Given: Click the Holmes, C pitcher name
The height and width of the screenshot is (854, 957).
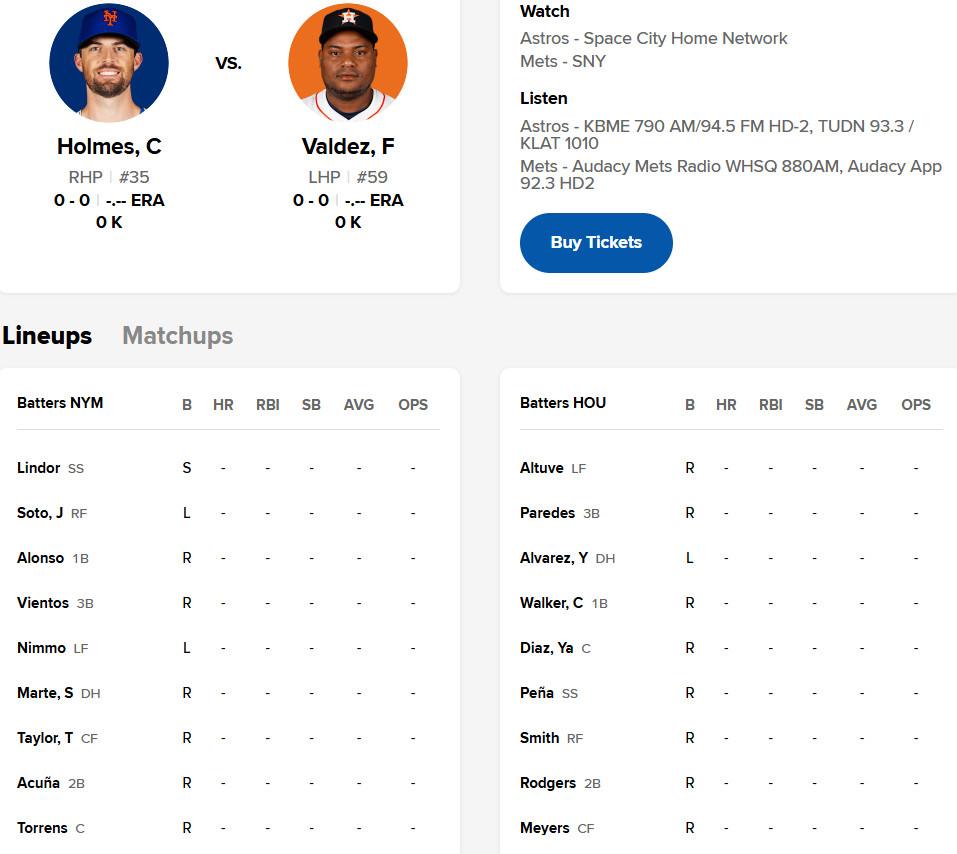Looking at the screenshot, I should pos(109,146).
